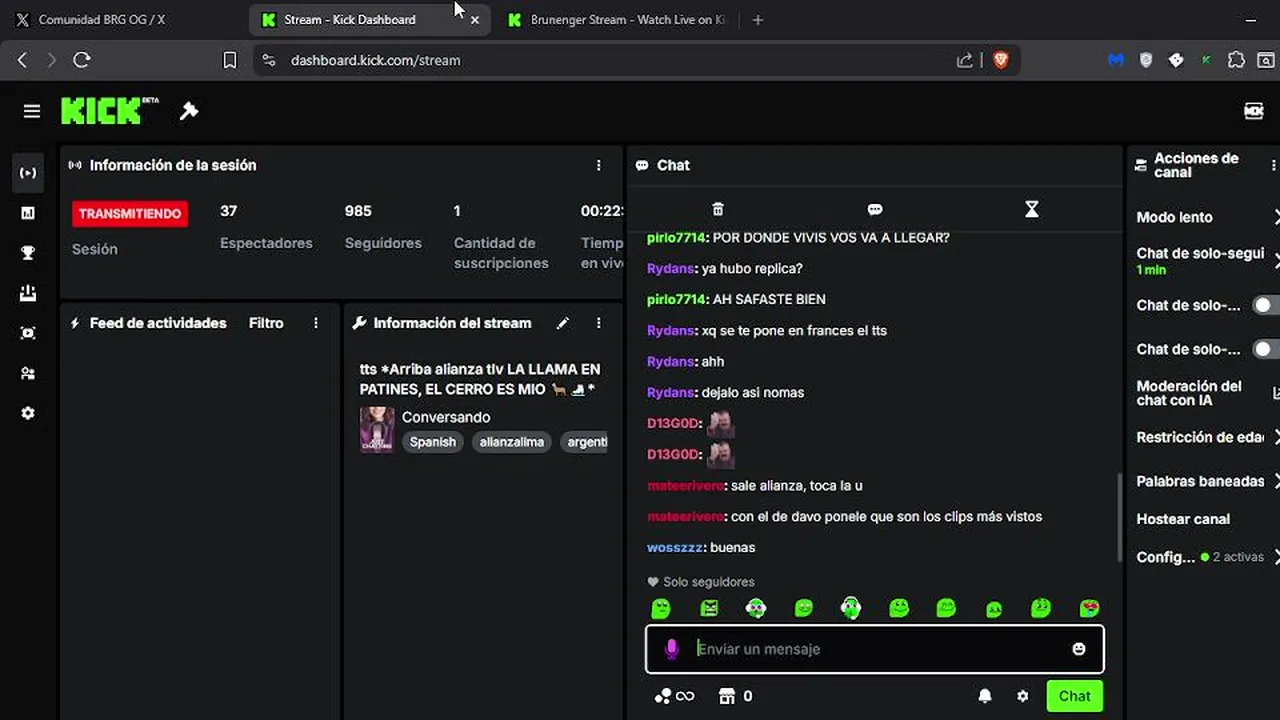The height and width of the screenshot is (720, 1280).
Task: Click the purple microphone icon in the message box
Action: coord(672,649)
